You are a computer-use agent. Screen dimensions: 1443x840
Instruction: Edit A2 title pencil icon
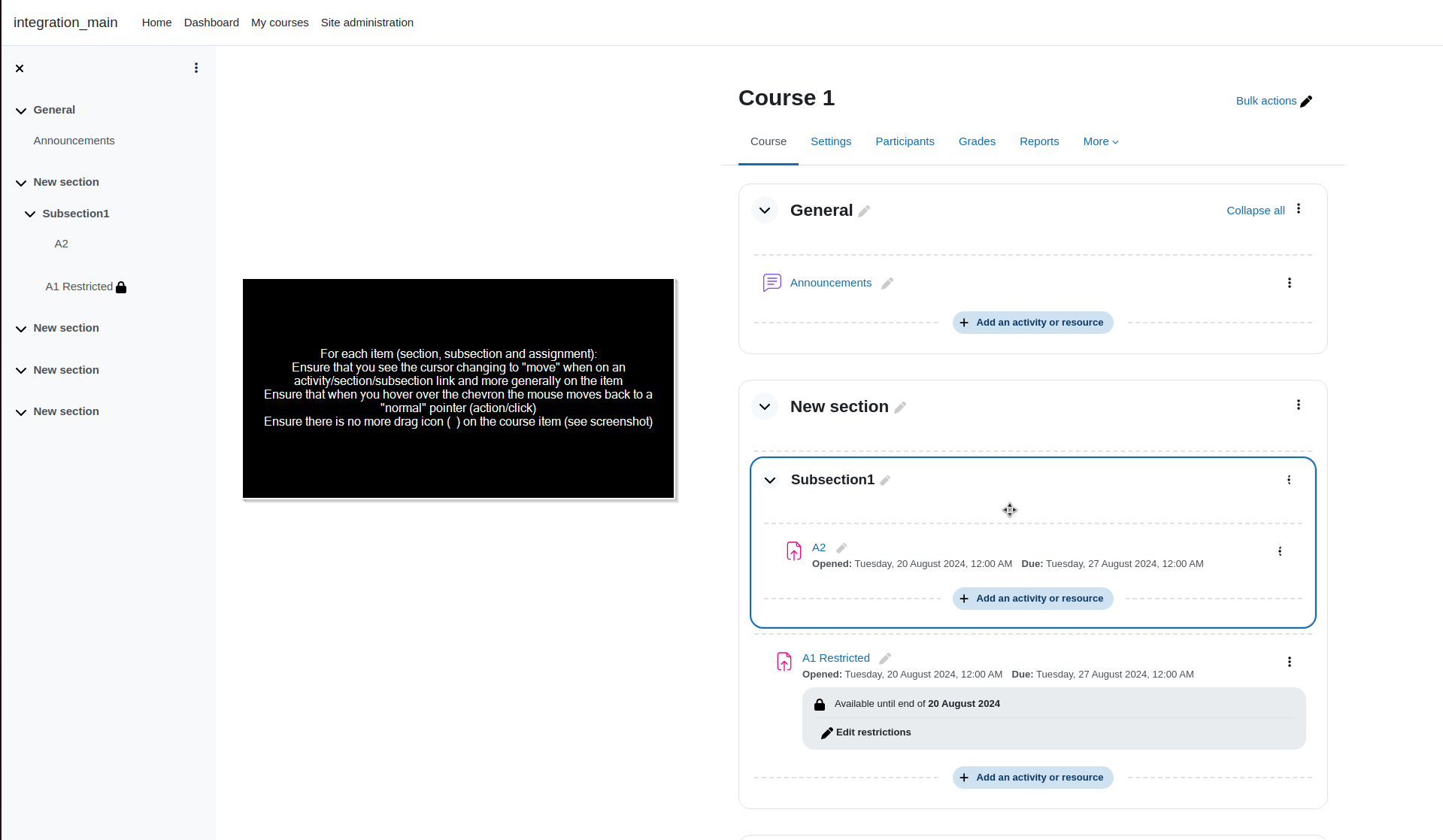(x=841, y=548)
